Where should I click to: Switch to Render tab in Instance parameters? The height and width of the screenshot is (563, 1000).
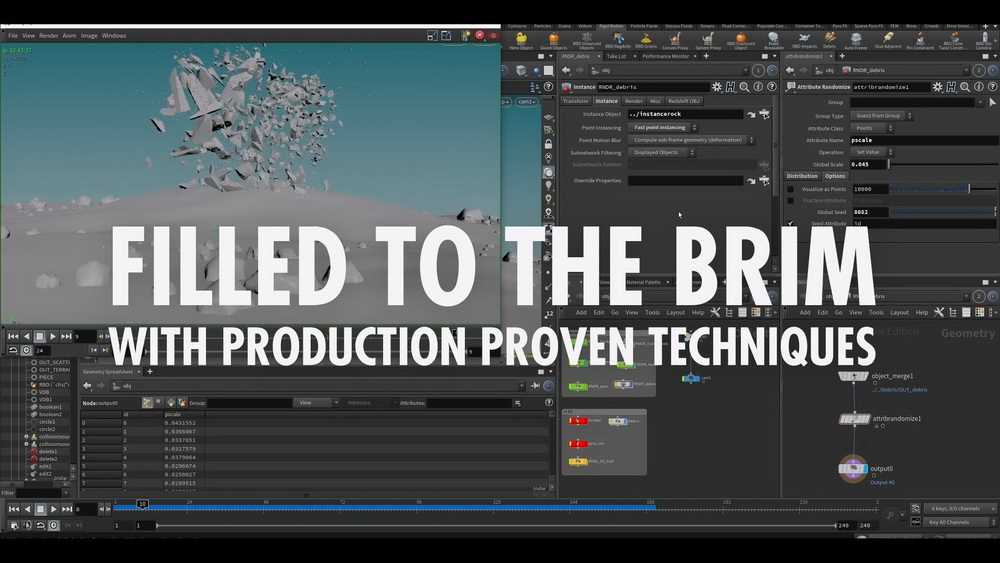(x=633, y=101)
